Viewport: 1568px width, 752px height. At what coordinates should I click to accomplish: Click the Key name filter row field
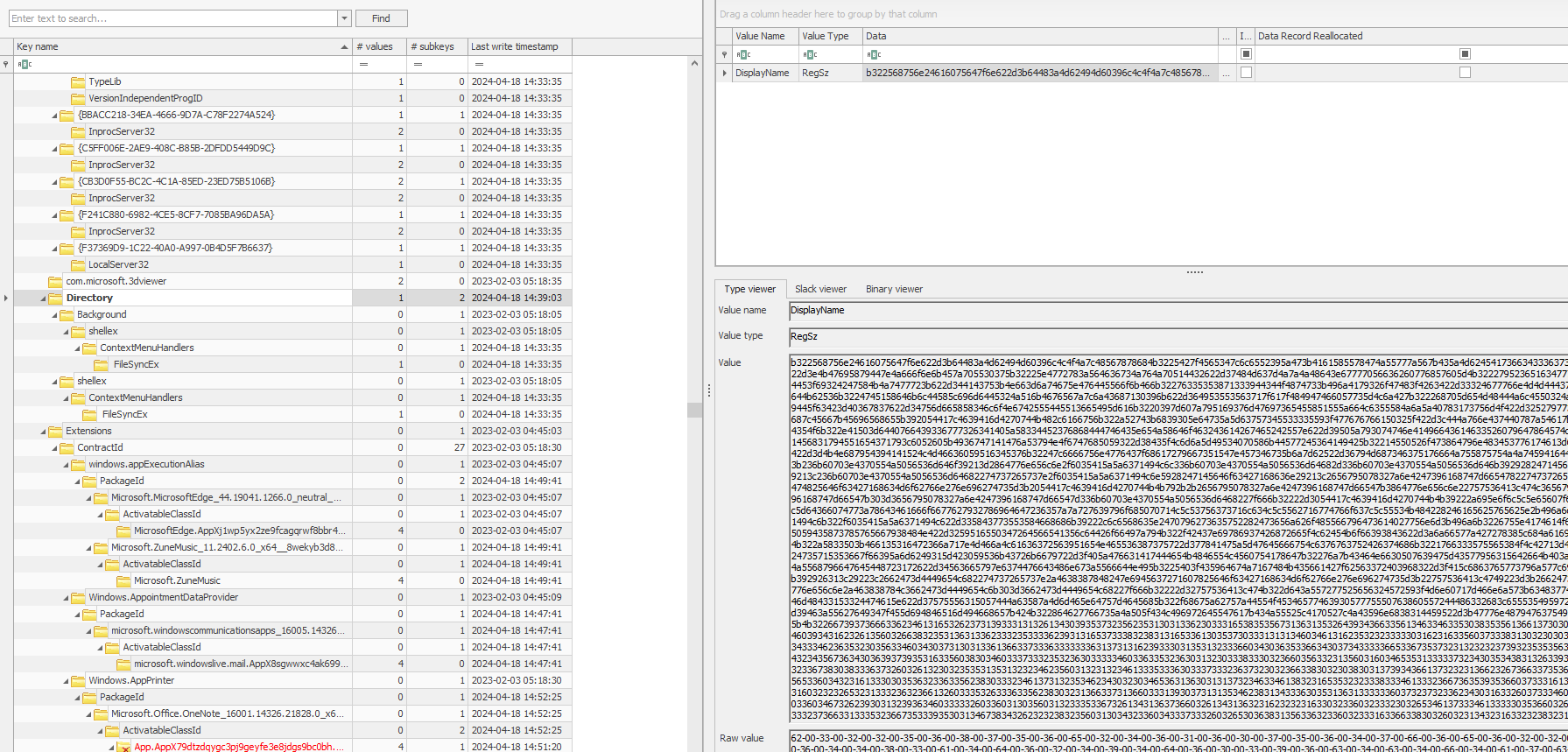182,64
